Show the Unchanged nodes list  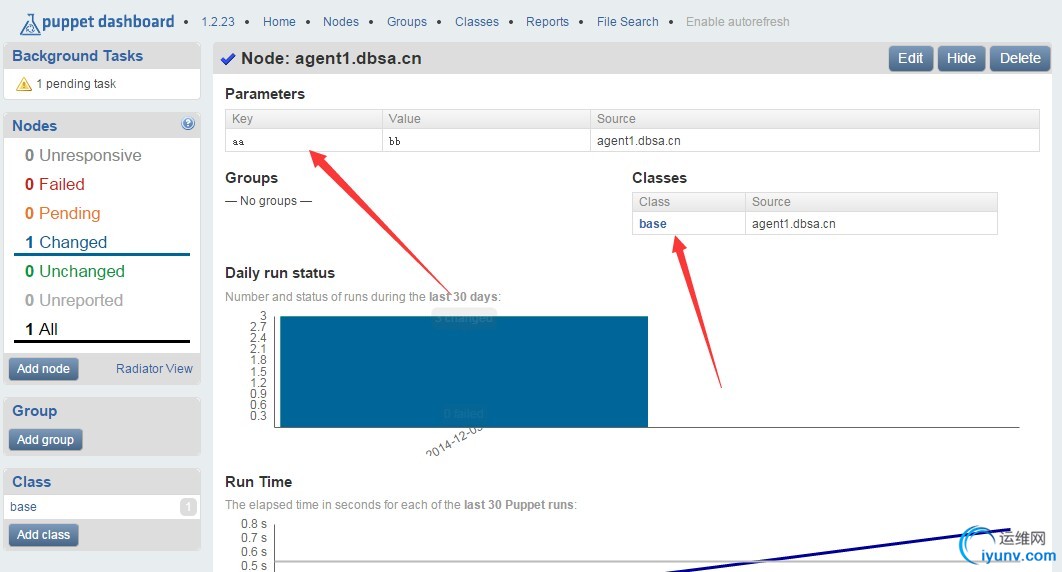[75, 271]
